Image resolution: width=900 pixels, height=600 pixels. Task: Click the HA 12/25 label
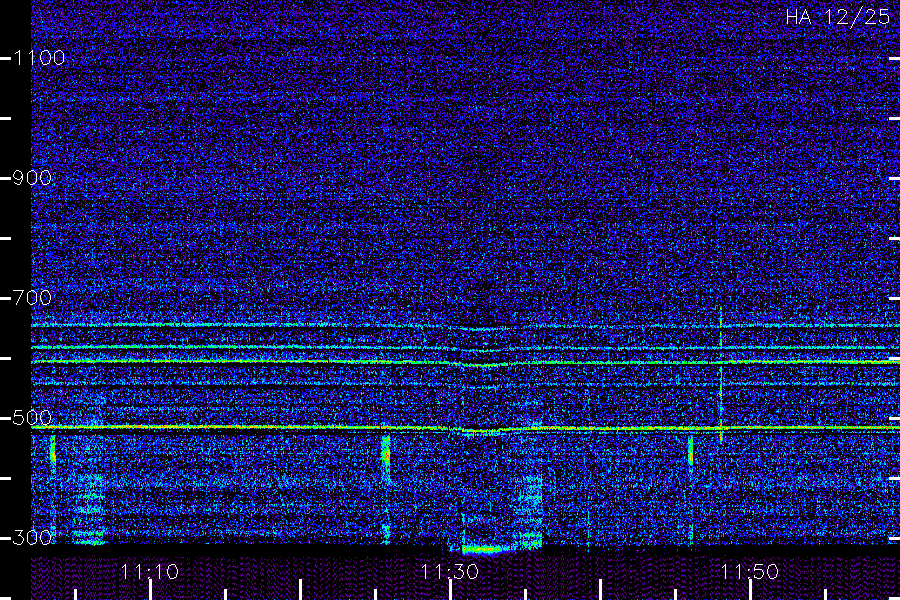837,17
